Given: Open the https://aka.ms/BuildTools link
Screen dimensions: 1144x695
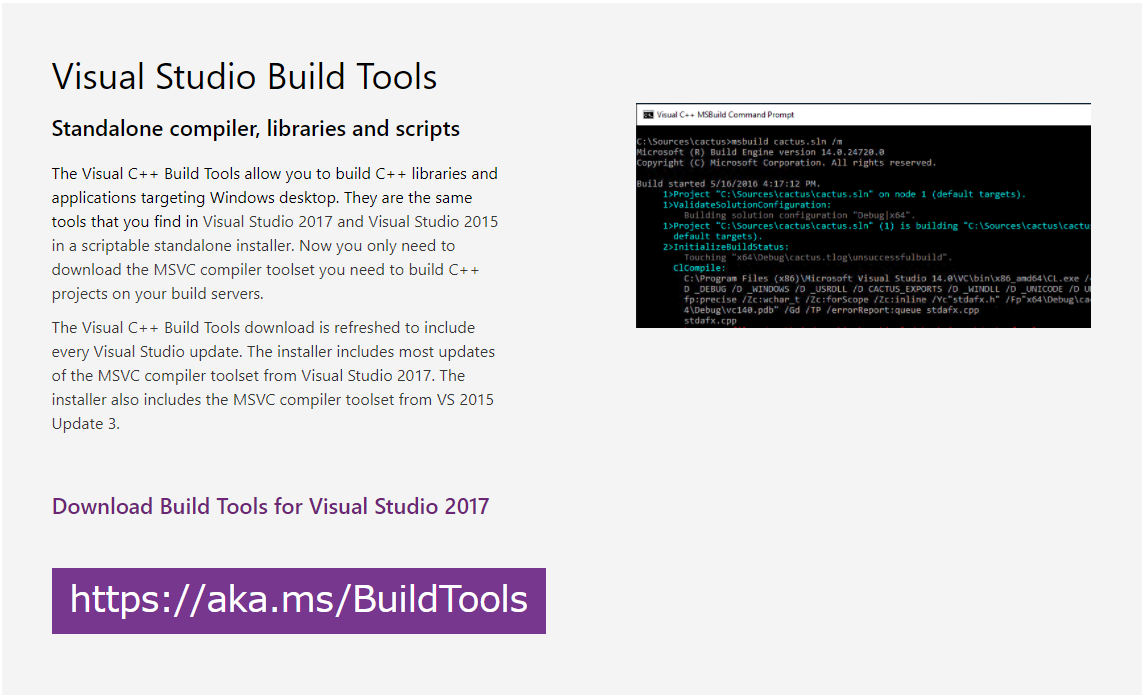Looking at the screenshot, I should pyautogui.click(x=297, y=600).
